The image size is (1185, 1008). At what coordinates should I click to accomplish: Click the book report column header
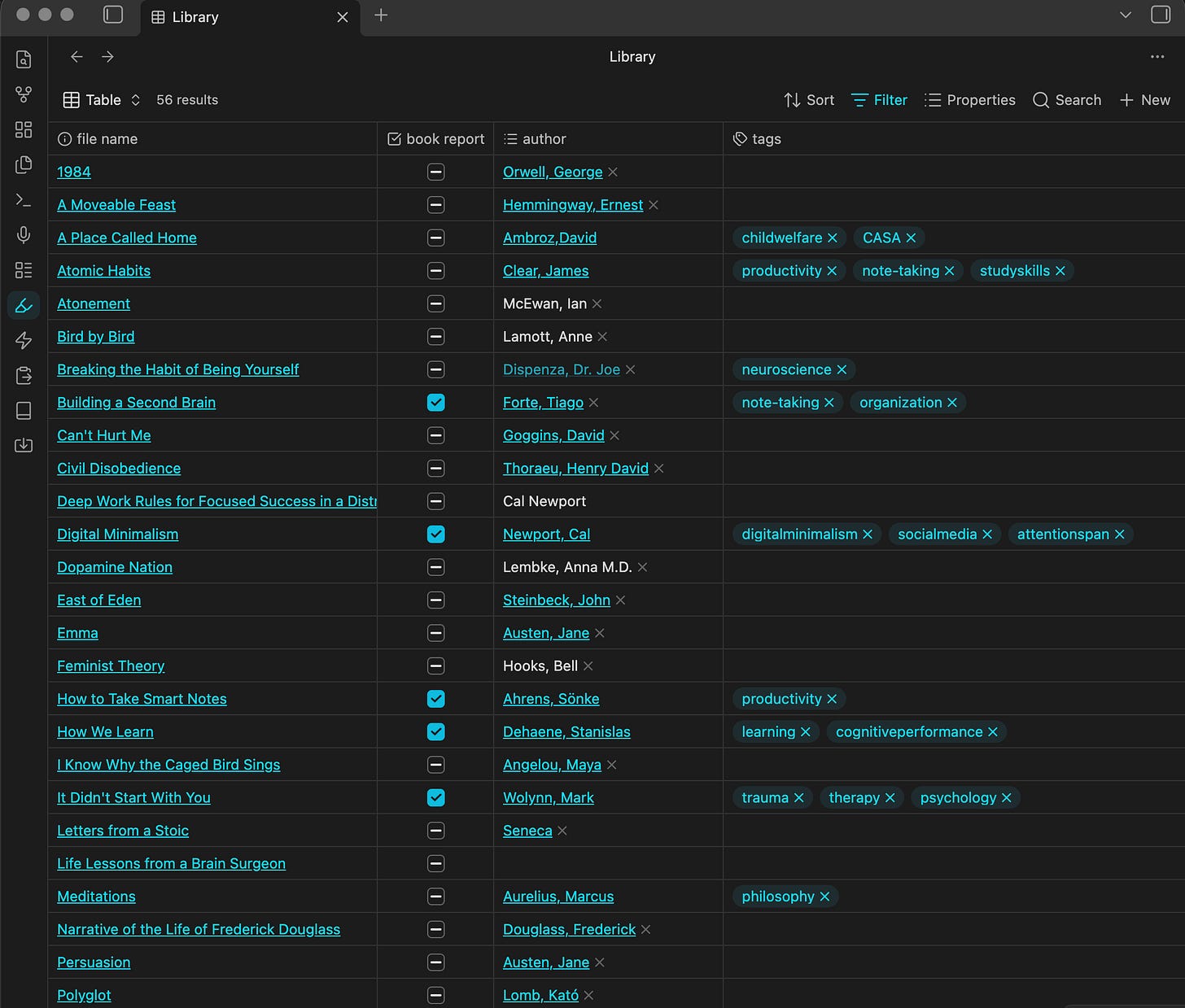pos(435,139)
